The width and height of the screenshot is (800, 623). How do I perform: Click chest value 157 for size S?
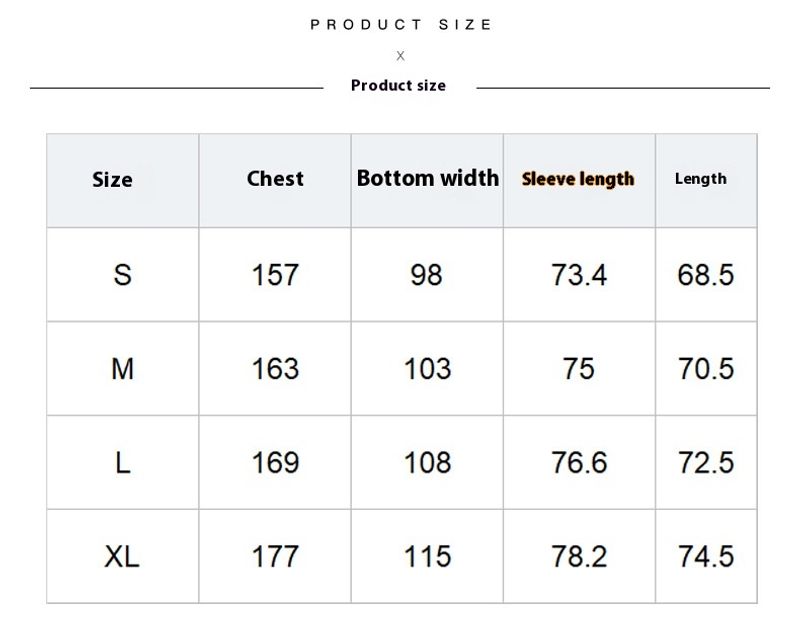point(275,274)
